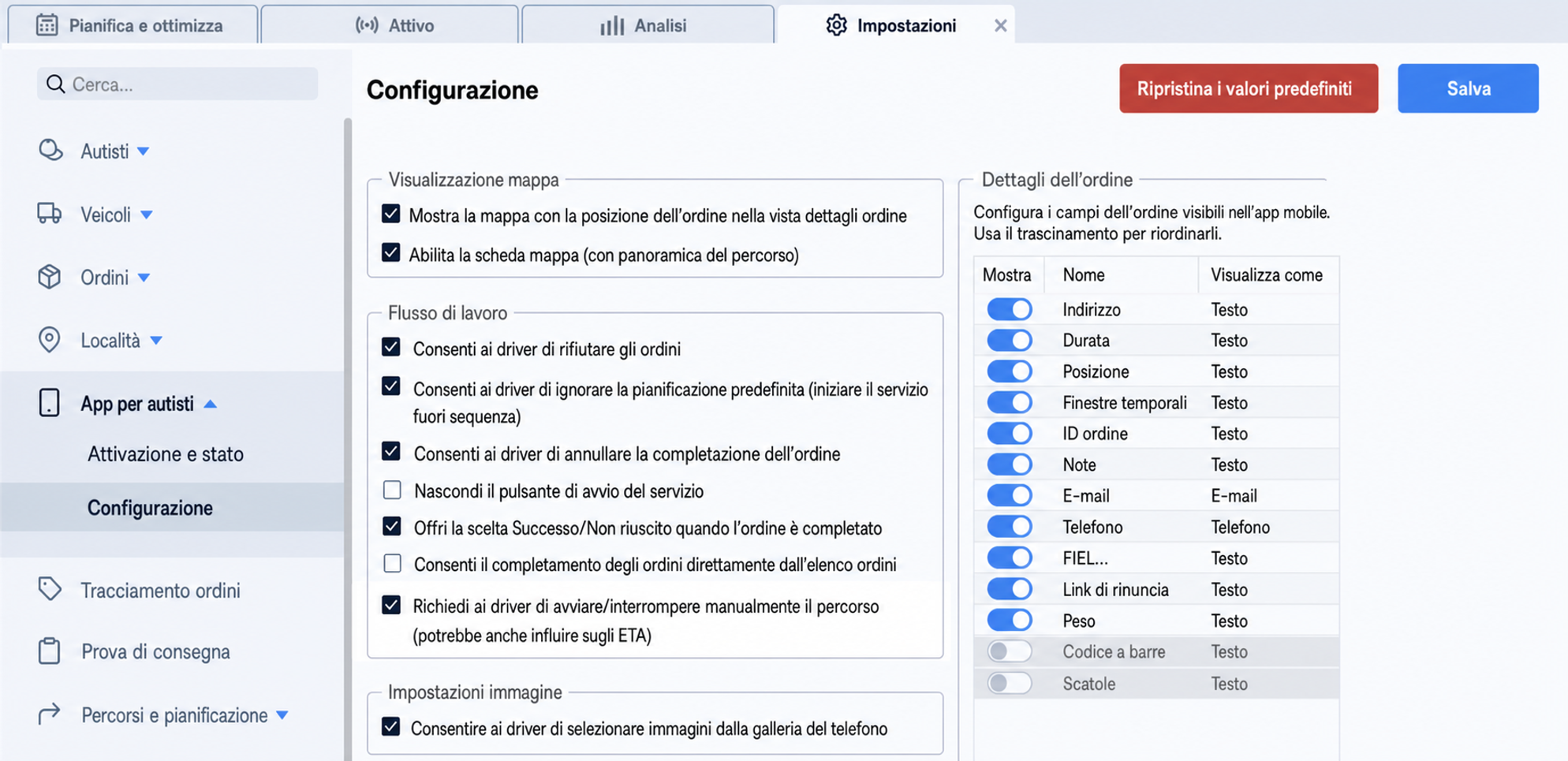Open Attivazione e stato submenu item
Viewport: 1568px width, 761px height.
pyautogui.click(x=166, y=454)
